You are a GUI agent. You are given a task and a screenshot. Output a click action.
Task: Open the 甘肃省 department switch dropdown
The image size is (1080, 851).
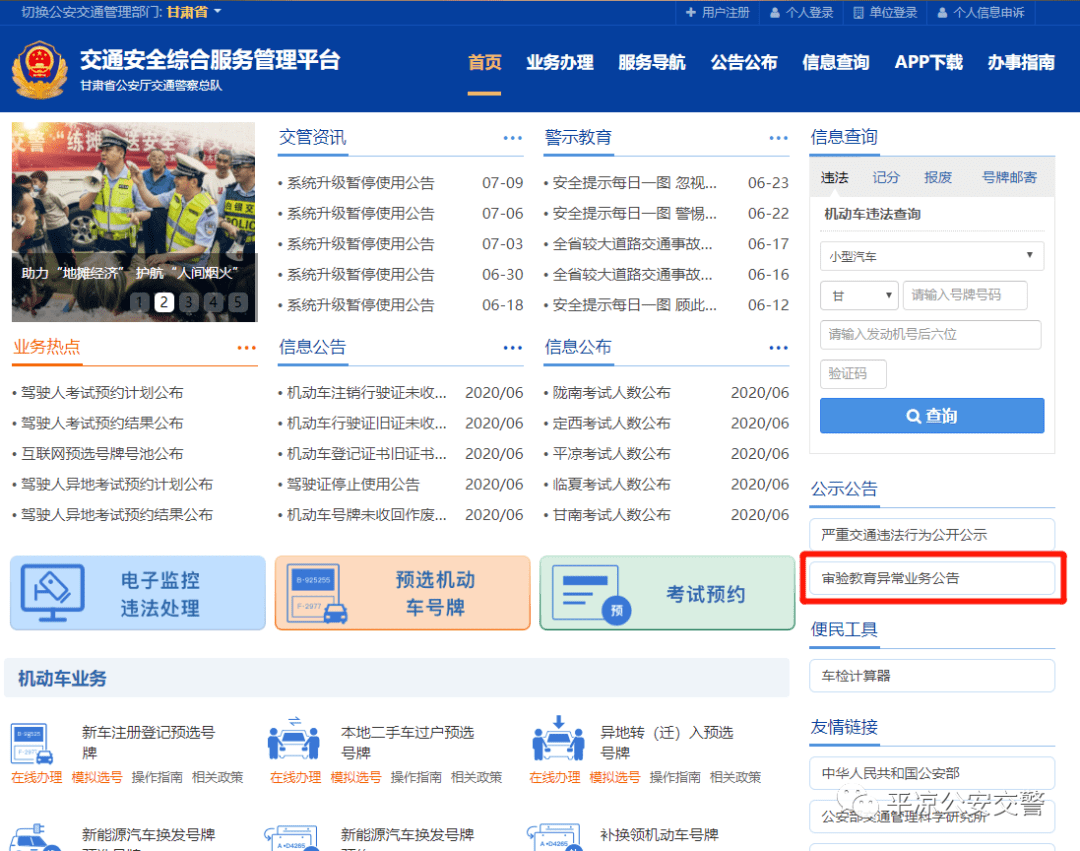(x=194, y=12)
